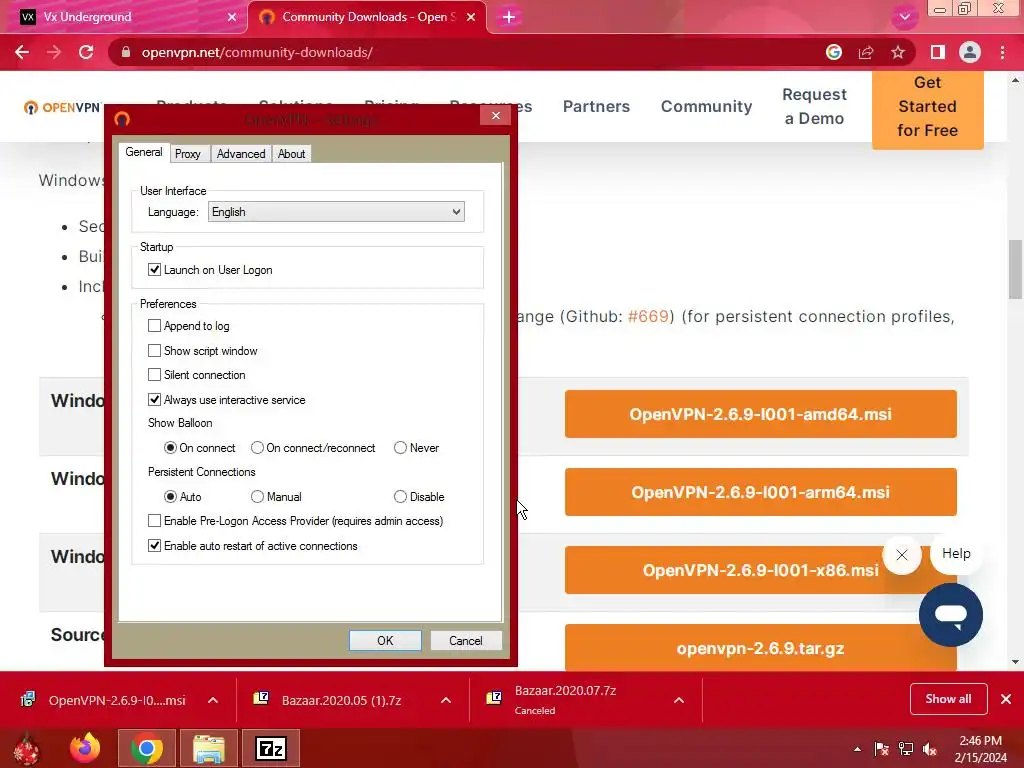Switch to Proxy settings tab
This screenshot has height=768, width=1024.
[187, 153]
